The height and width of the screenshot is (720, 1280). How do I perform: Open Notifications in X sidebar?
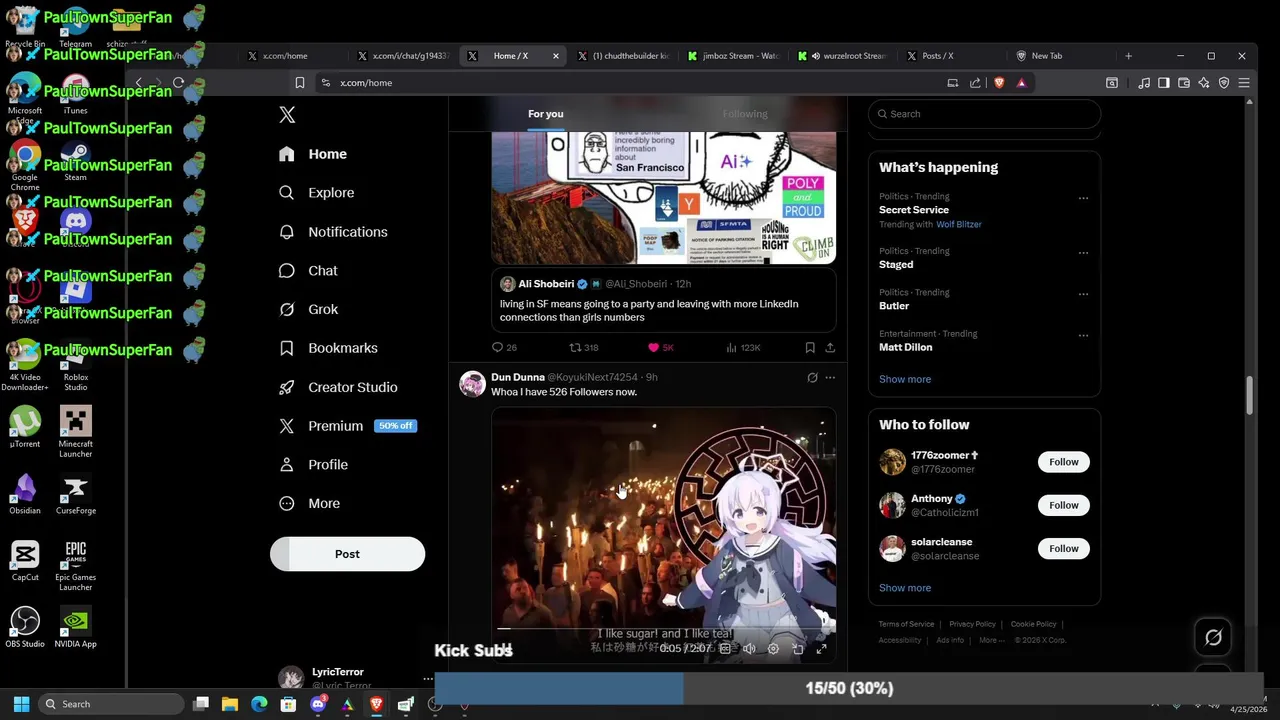coord(333,232)
